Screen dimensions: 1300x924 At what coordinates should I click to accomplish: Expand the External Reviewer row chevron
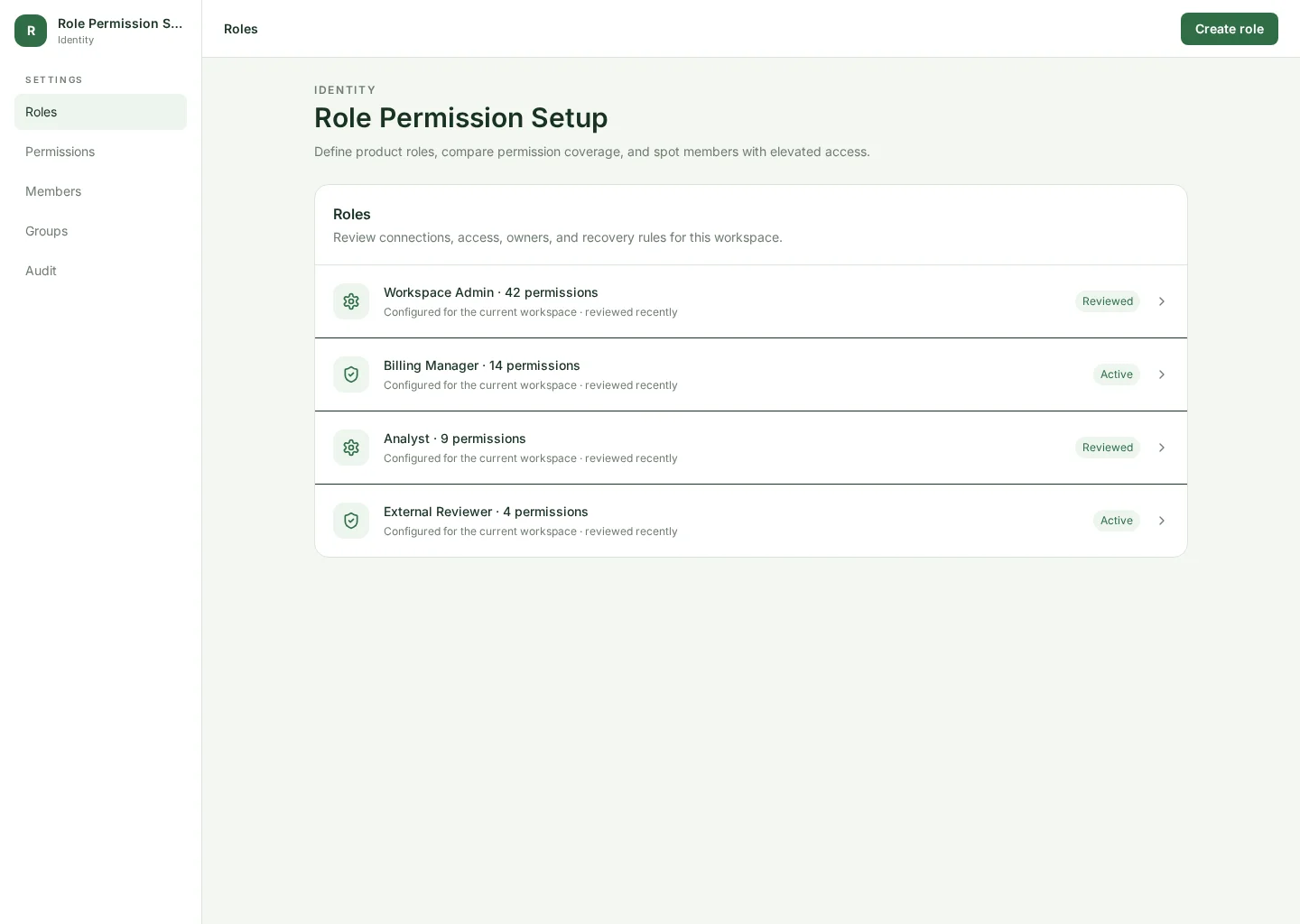coord(1162,521)
